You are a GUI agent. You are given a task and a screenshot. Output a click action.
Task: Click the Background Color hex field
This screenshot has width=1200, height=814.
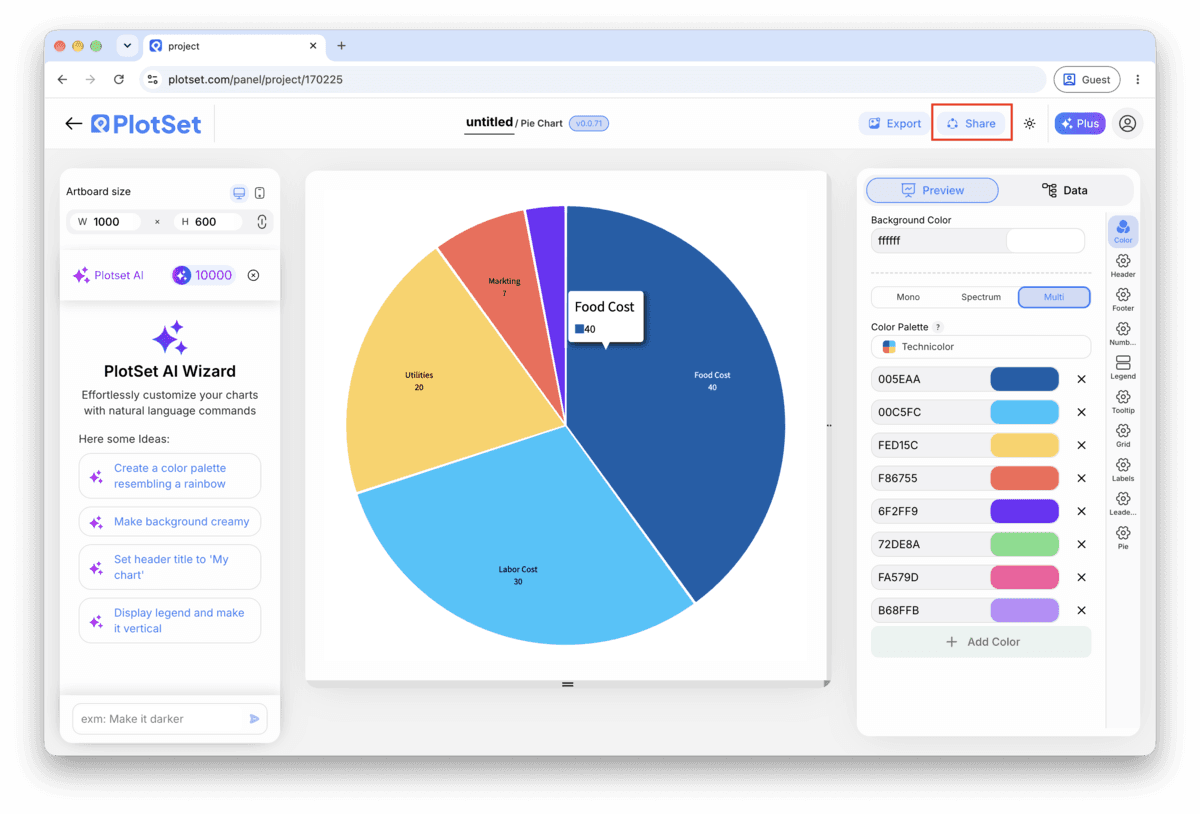938,241
